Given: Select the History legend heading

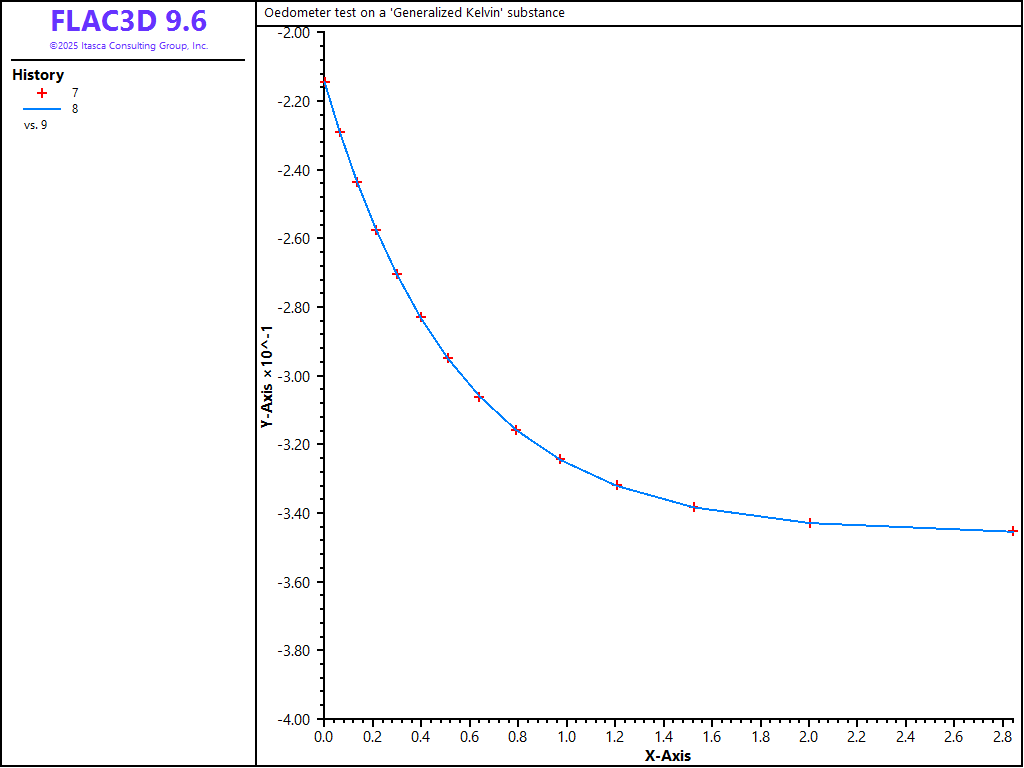Looking at the screenshot, I should coord(38,75).
